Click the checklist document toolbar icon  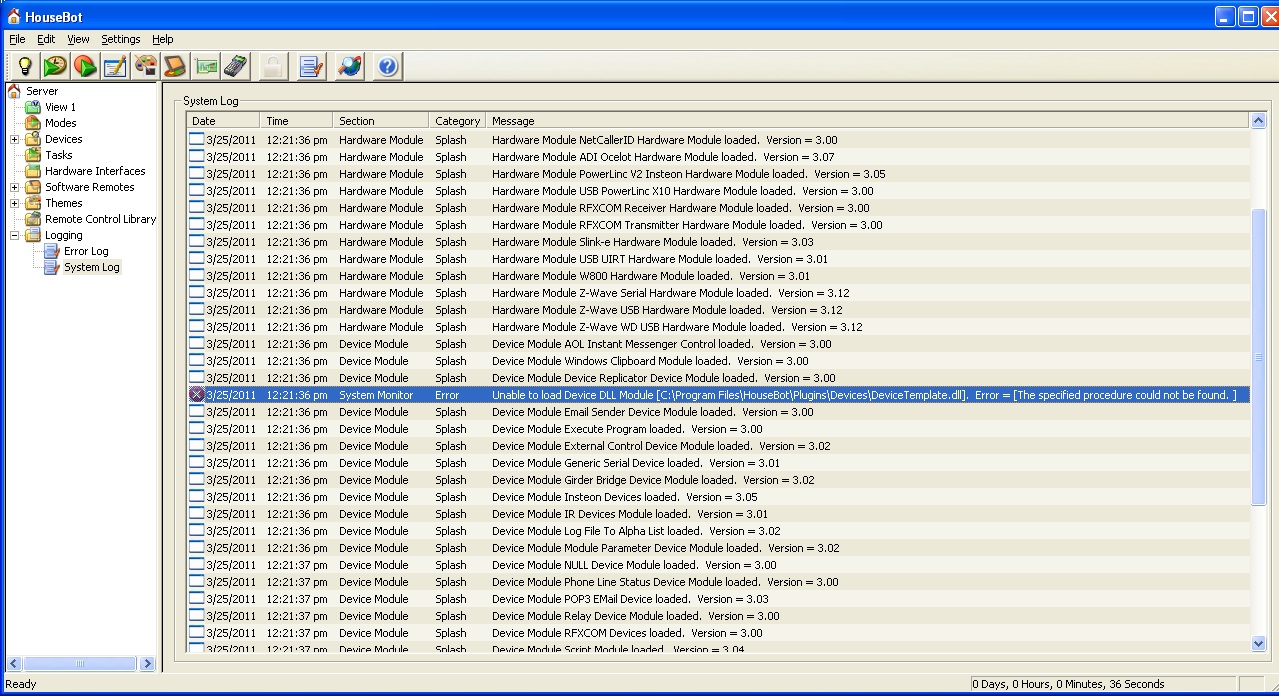pyautogui.click(x=311, y=66)
